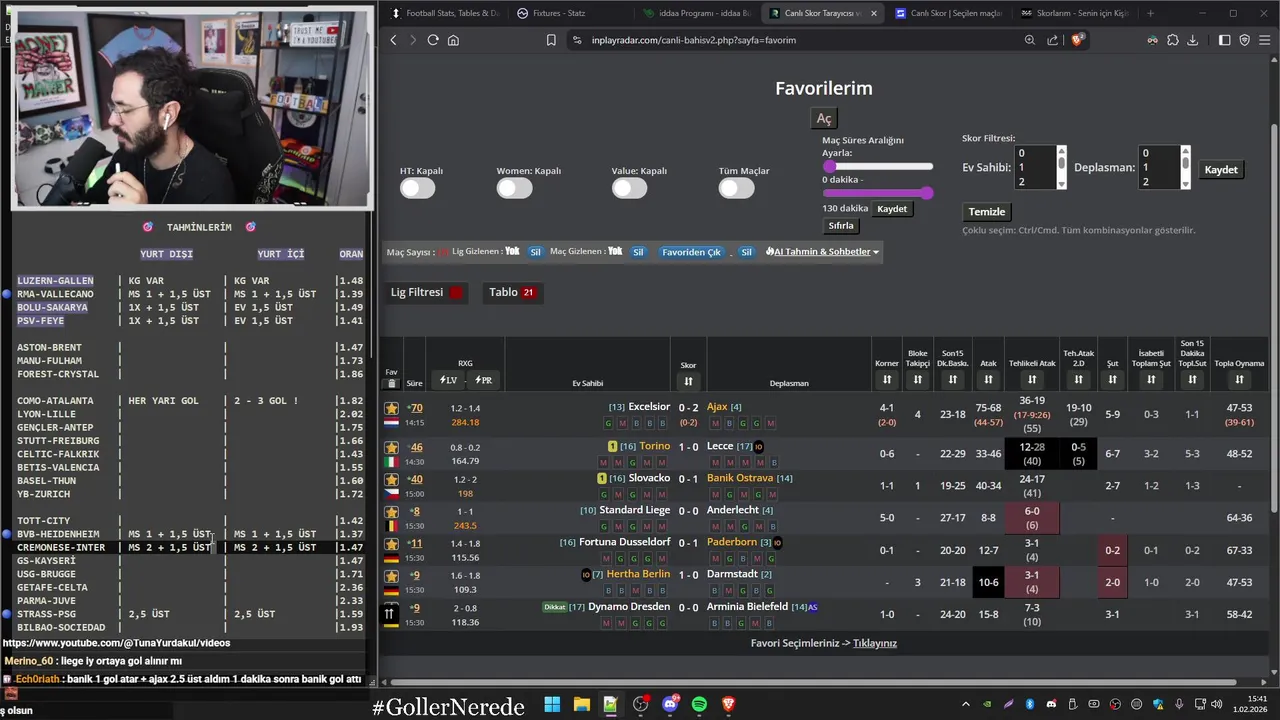Screen dimensions: 1280x720
Task: Open the Windows Start menu
Action: (552, 705)
